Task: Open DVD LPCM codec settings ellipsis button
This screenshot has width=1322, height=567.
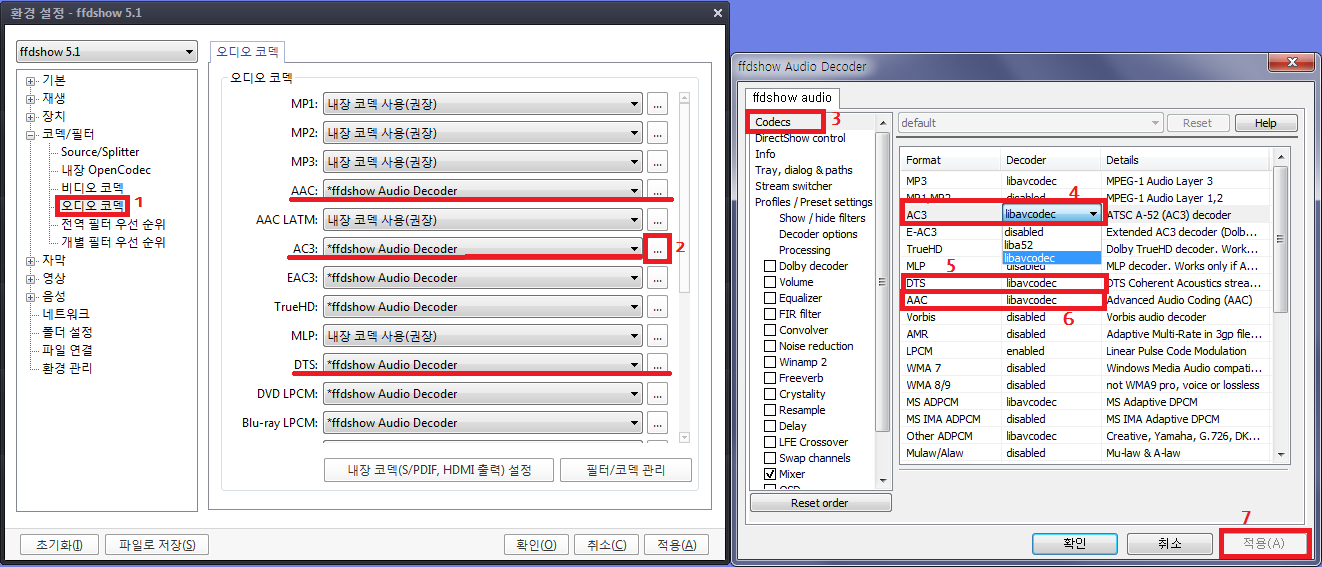Action: coord(656,393)
